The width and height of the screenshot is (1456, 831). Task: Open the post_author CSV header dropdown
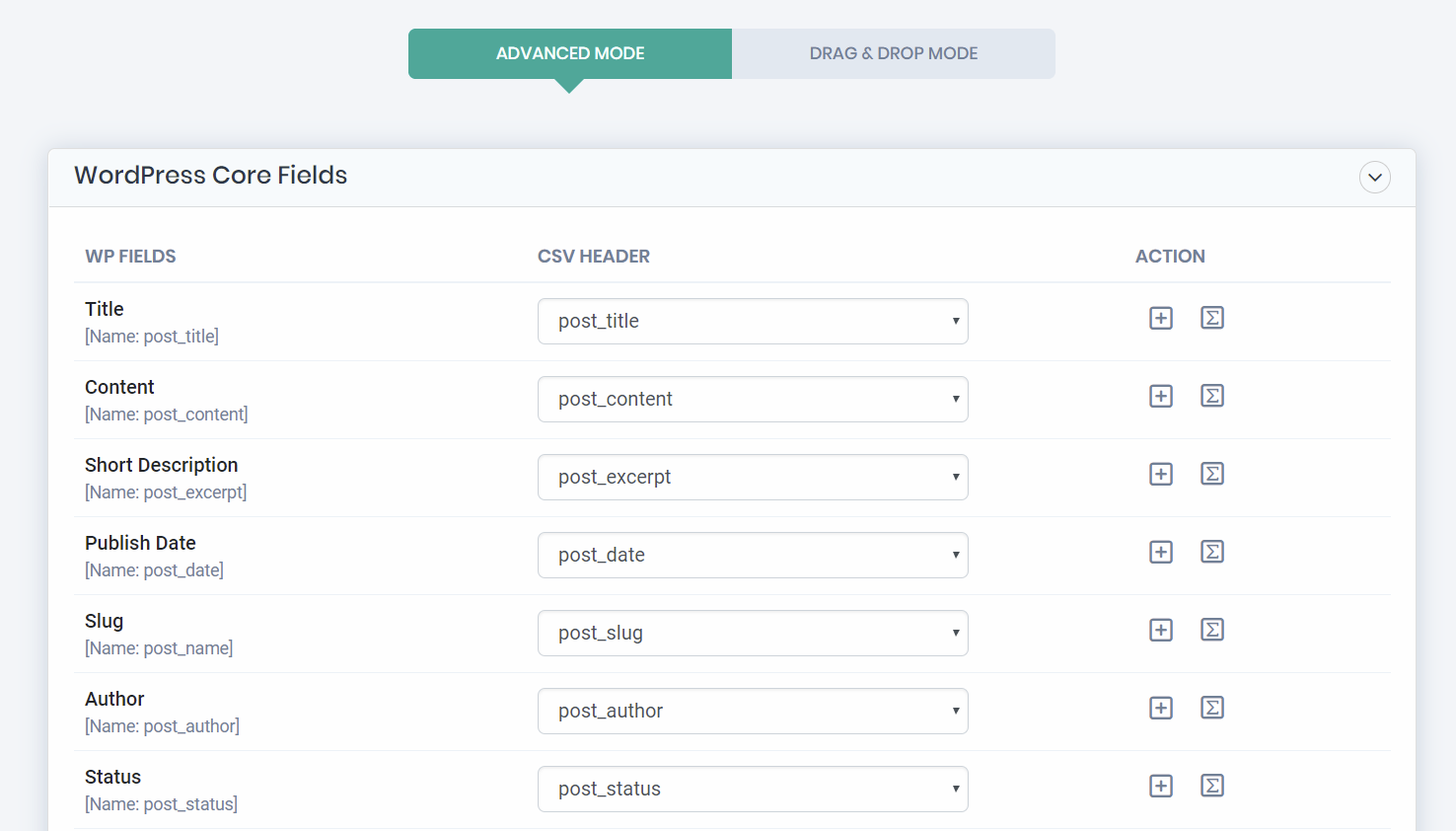point(753,712)
